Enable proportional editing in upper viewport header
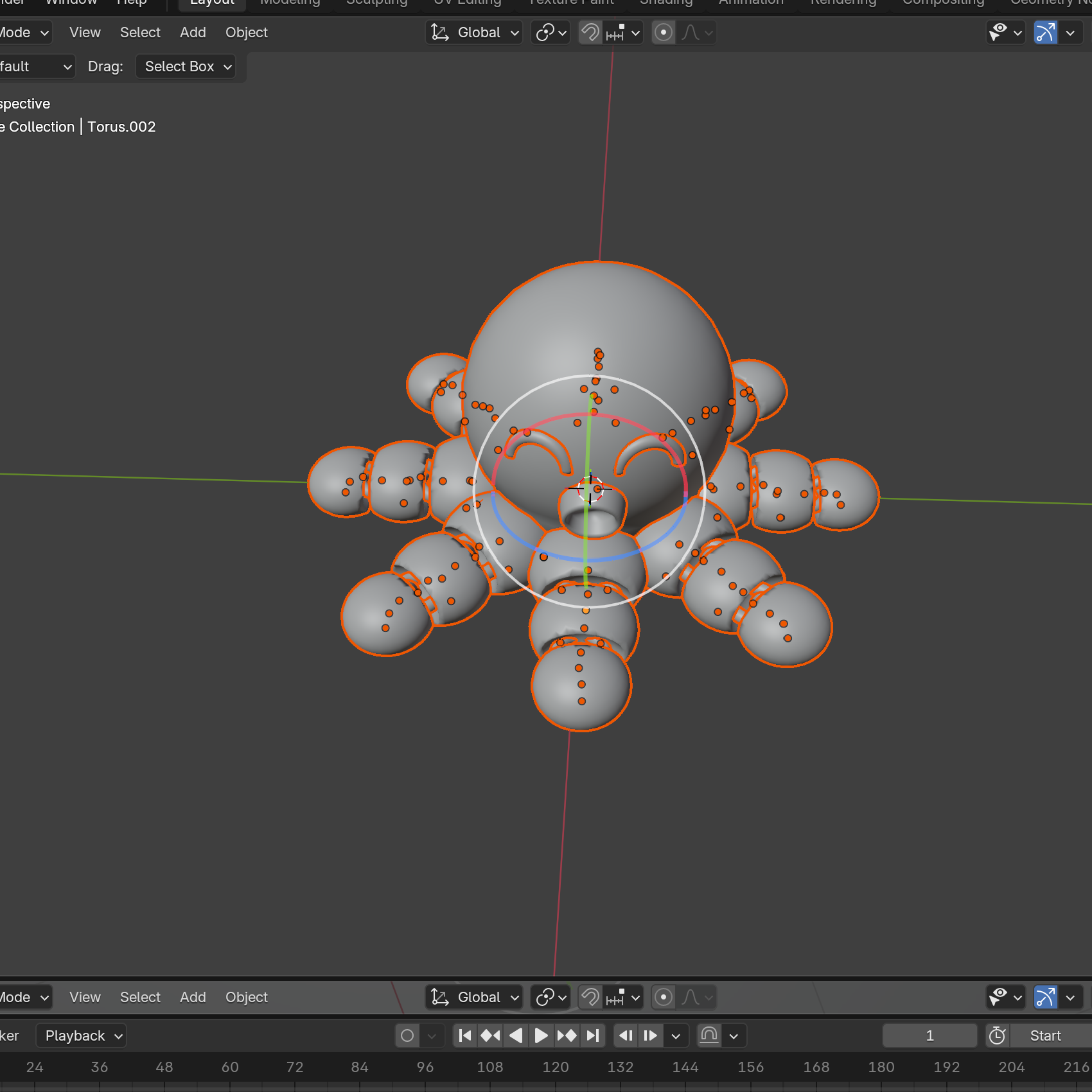The image size is (1092, 1092). pyautogui.click(x=664, y=32)
